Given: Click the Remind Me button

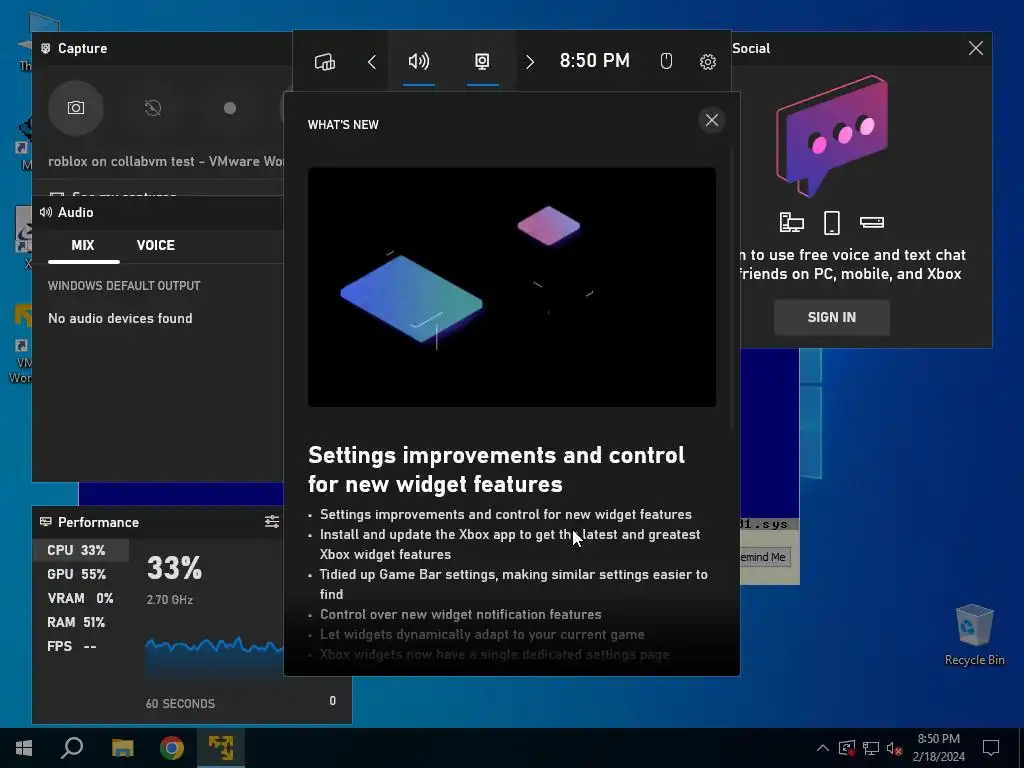Looking at the screenshot, I should pos(765,557).
